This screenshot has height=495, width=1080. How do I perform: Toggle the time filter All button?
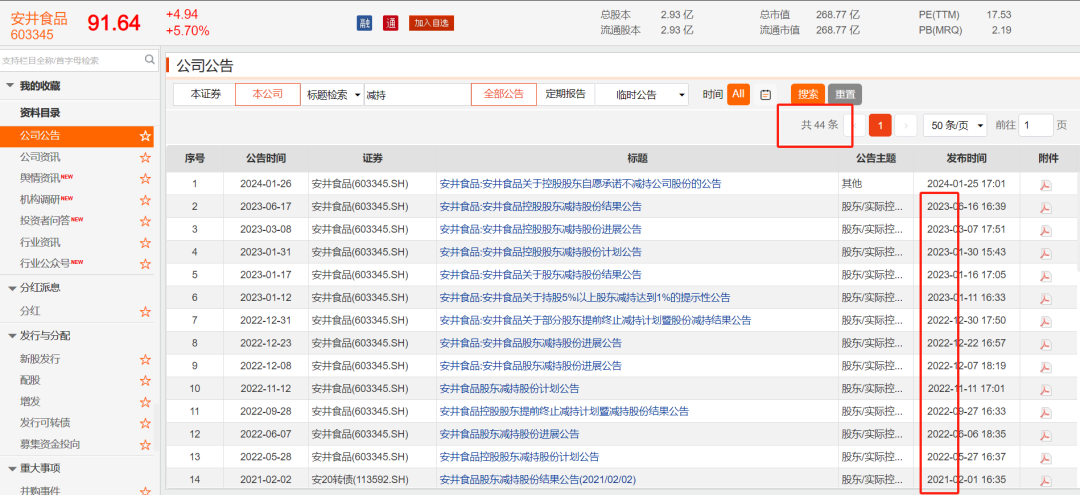(x=738, y=94)
